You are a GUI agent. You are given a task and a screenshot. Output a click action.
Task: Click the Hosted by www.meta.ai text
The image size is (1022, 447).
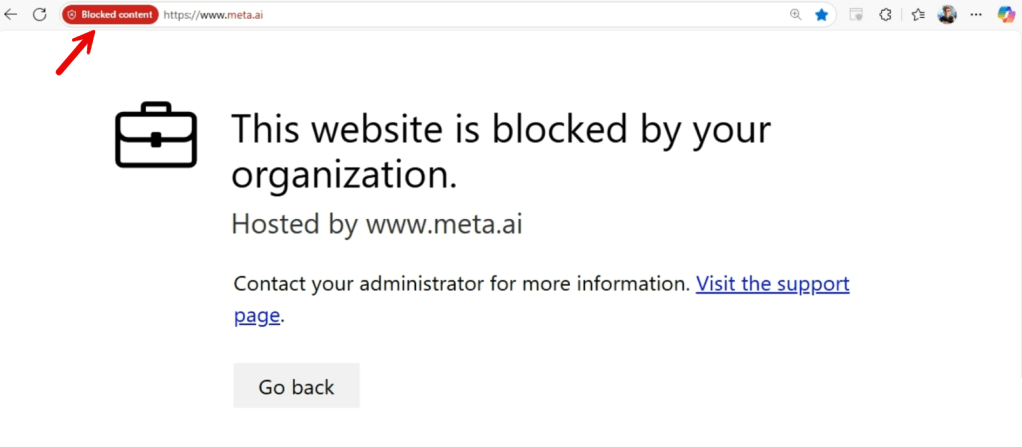(377, 223)
